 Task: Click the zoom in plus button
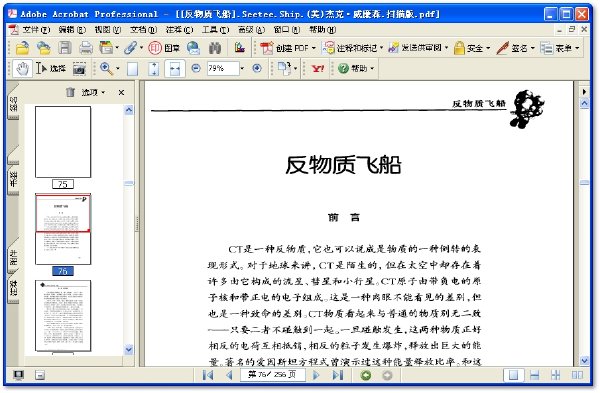257,68
